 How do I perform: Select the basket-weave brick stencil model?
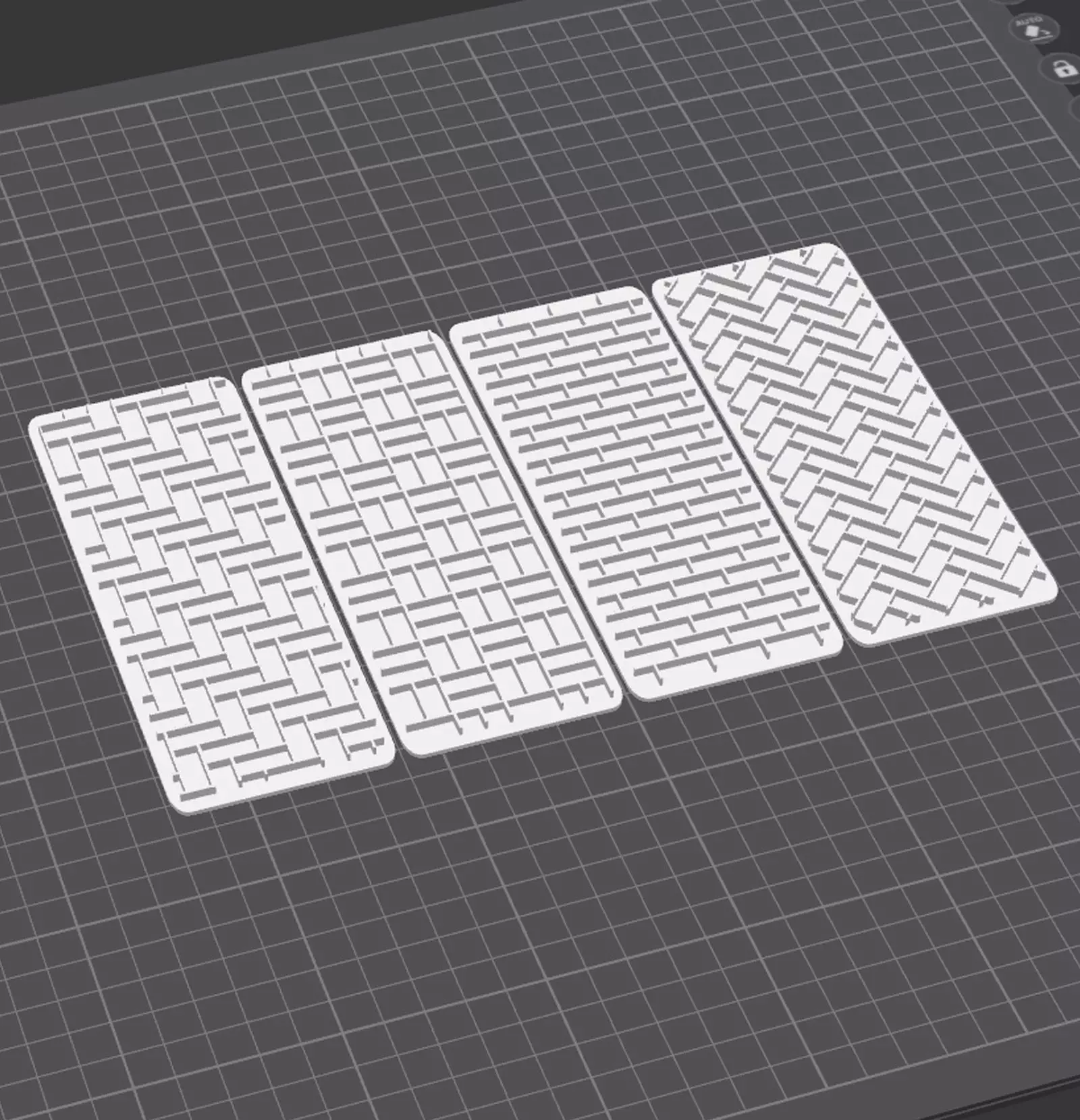[x=431, y=542]
